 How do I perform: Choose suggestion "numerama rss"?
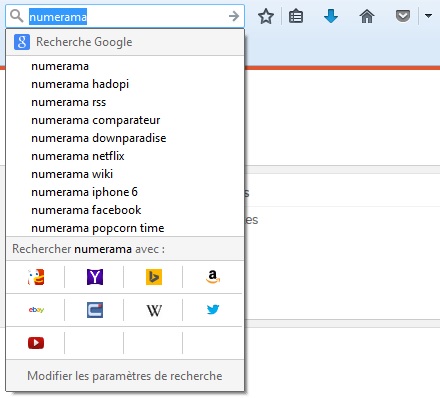pos(125,102)
